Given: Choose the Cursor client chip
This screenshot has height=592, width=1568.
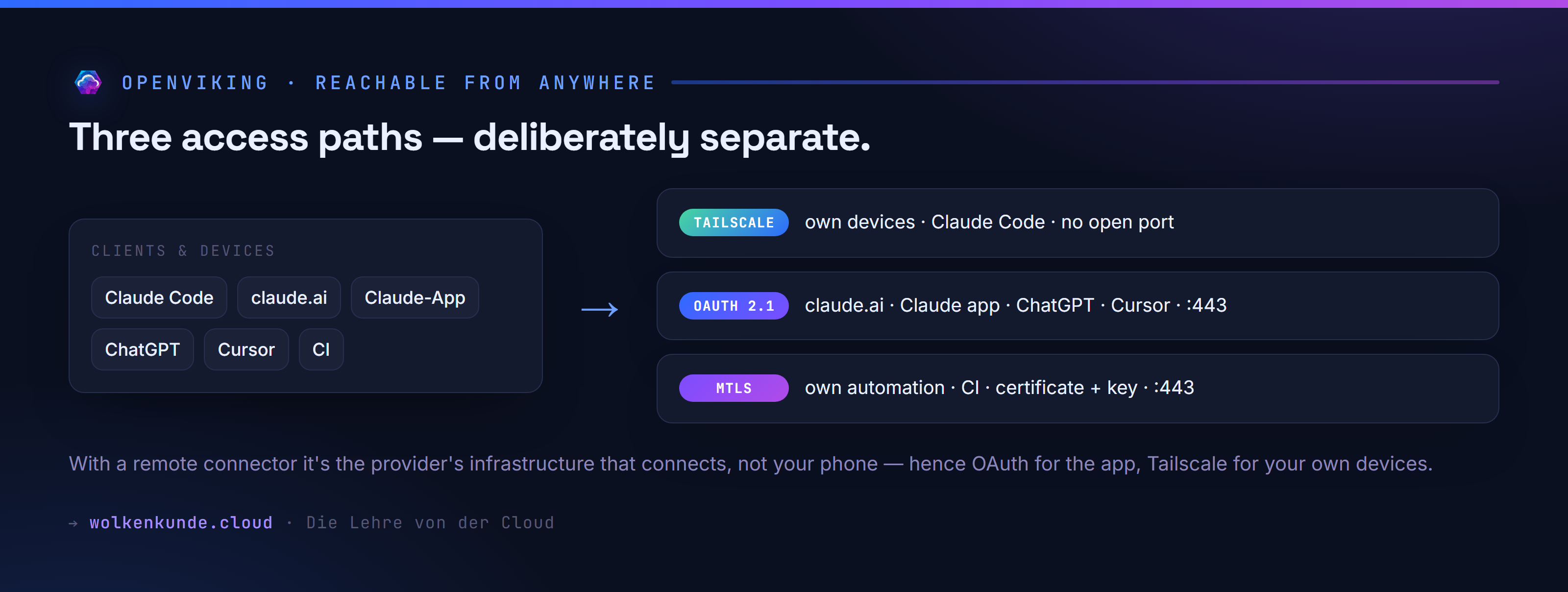Looking at the screenshot, I should coord(246,349).
